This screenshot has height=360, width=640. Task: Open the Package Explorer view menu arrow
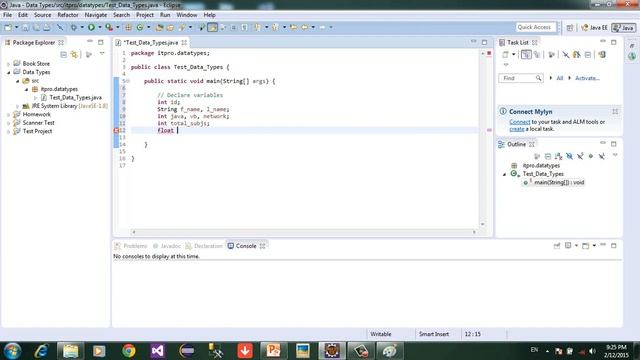[102, 54]
